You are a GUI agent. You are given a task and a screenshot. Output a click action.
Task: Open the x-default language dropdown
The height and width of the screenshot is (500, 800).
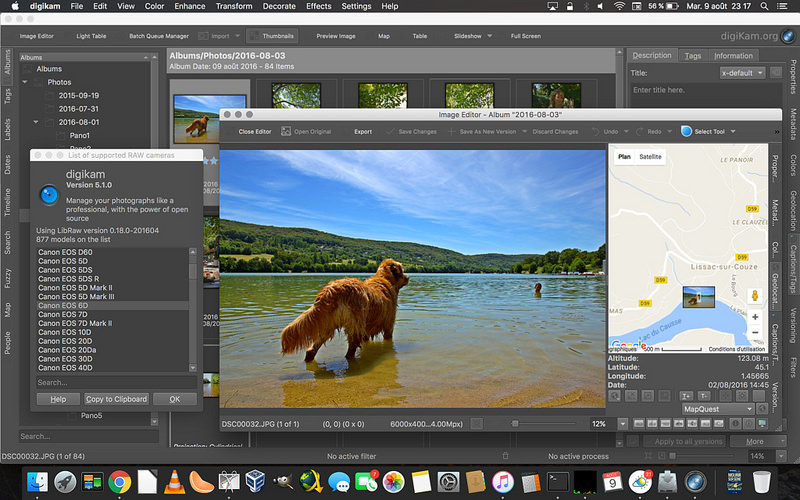pos(742,73)
